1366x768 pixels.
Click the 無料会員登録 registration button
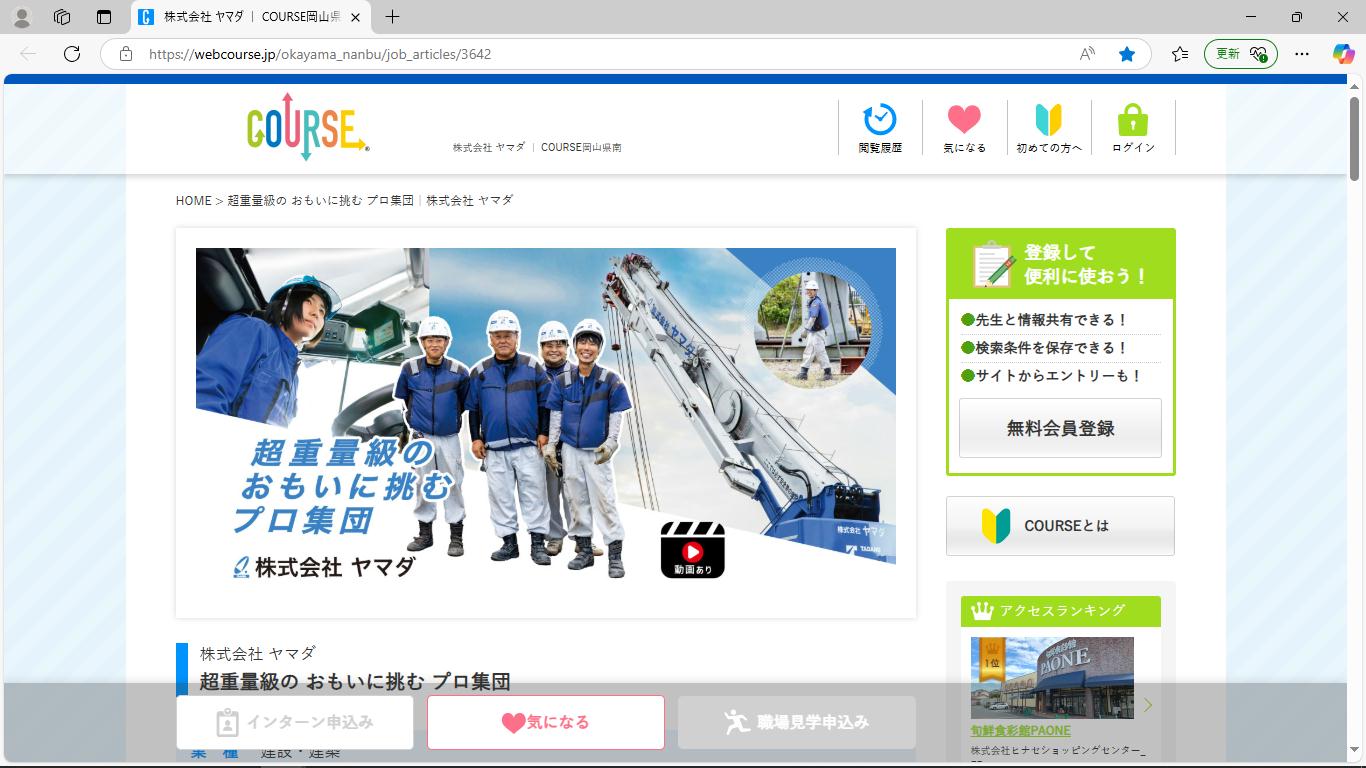[1060, 428]
